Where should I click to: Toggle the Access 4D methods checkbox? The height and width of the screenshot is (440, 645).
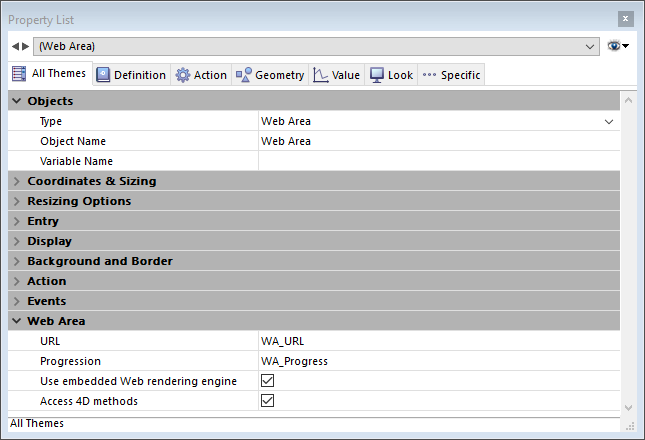[x=267, y=401]
